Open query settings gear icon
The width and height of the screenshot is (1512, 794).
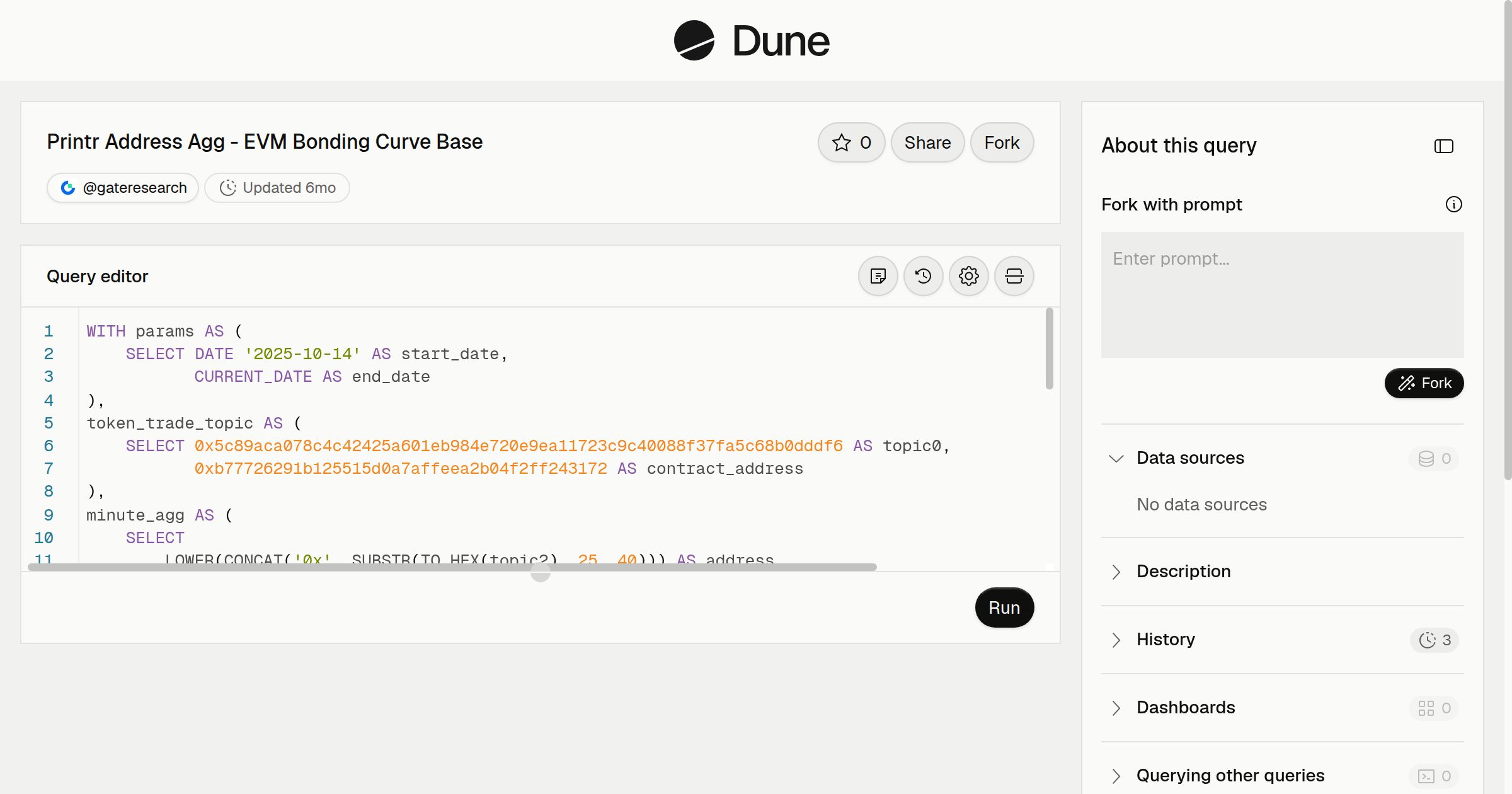(x=968, y=276)
